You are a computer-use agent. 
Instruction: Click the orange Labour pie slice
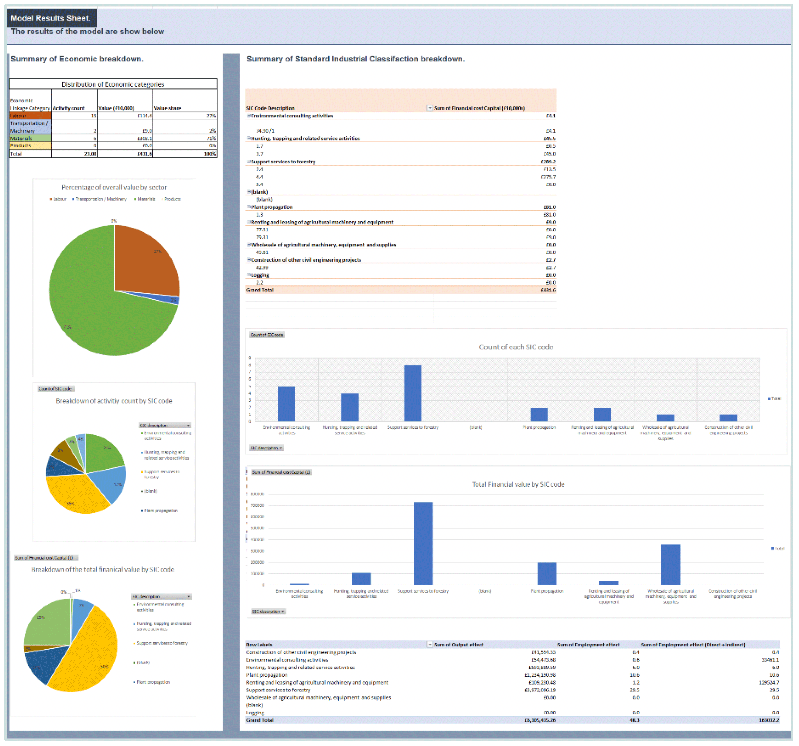[145, 260]
